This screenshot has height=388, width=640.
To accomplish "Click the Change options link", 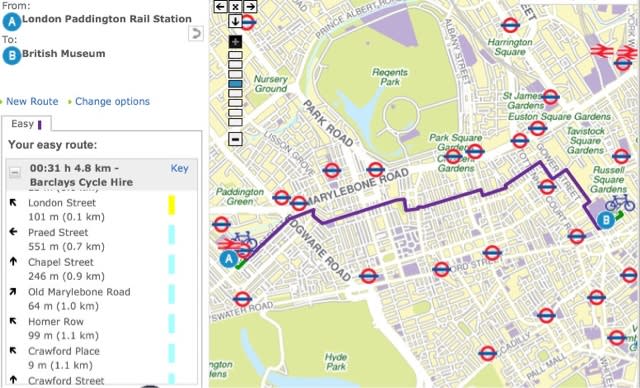I will pos(112,101).
